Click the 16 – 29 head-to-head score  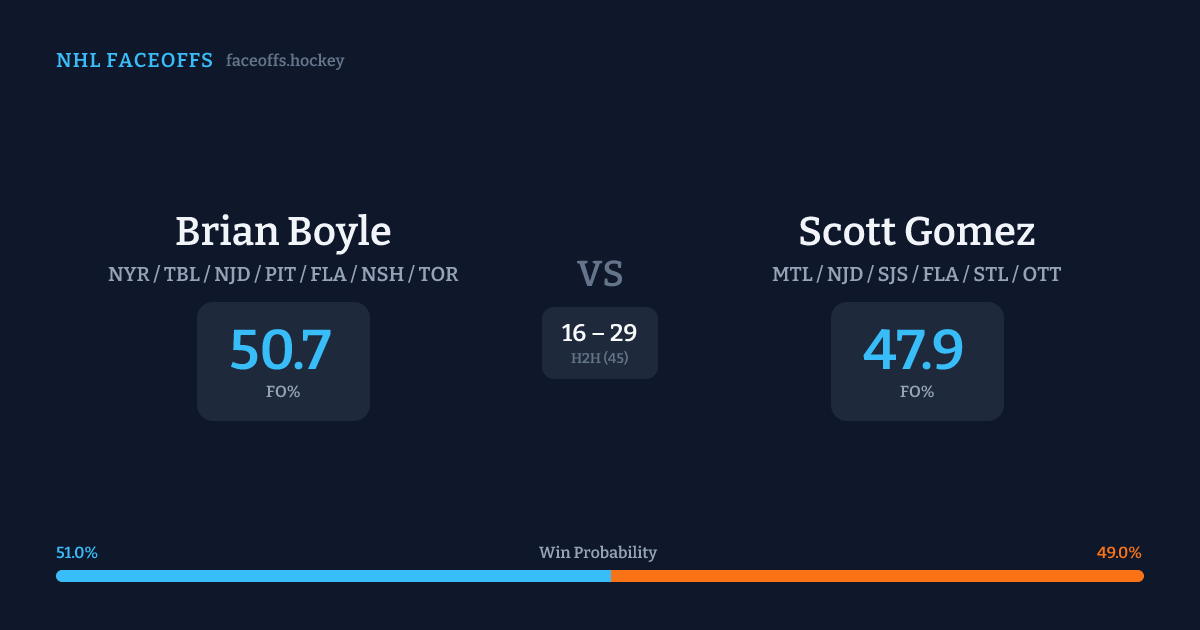coord(599,333)
